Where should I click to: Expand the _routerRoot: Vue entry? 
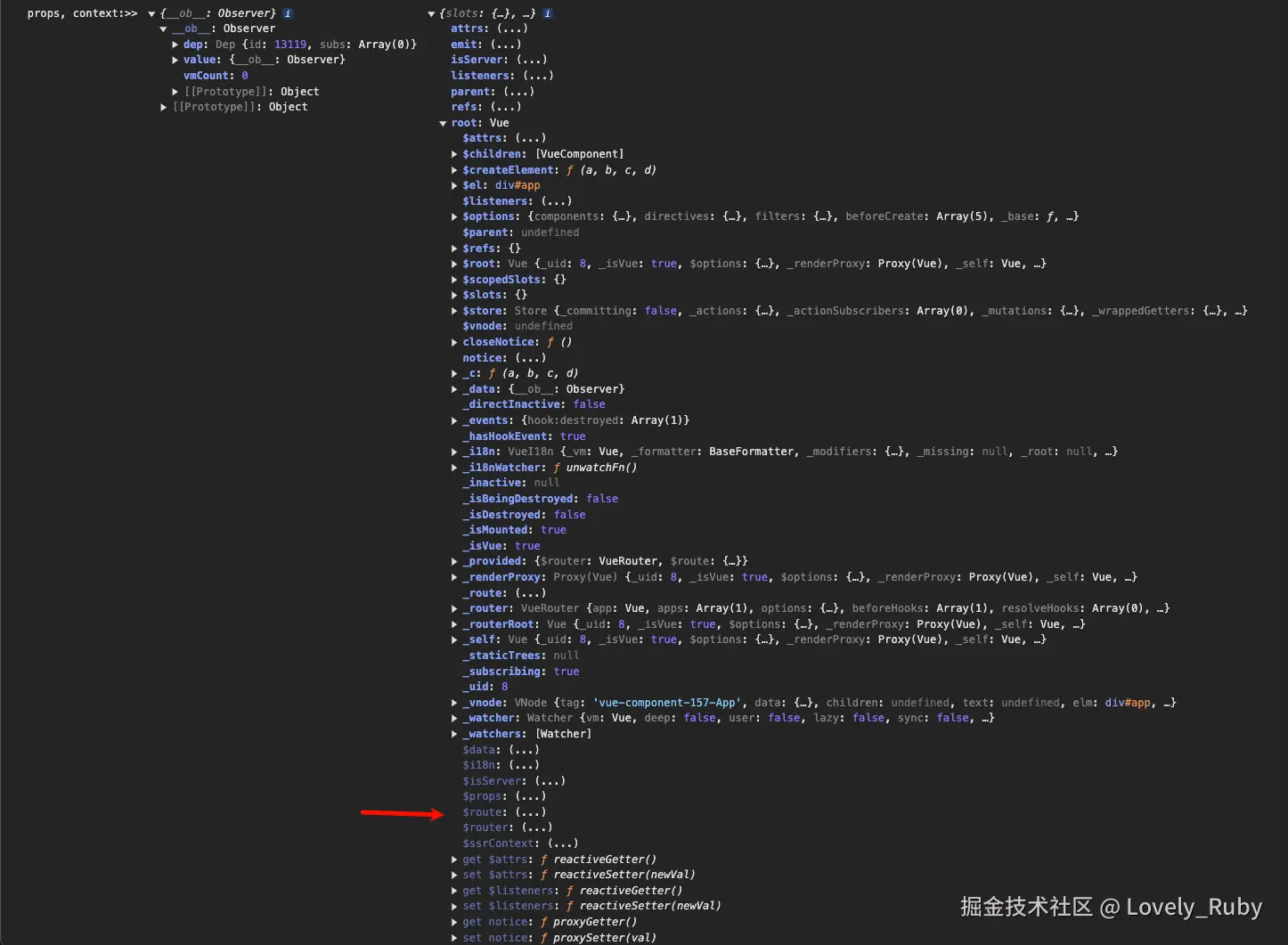point(454,624)
